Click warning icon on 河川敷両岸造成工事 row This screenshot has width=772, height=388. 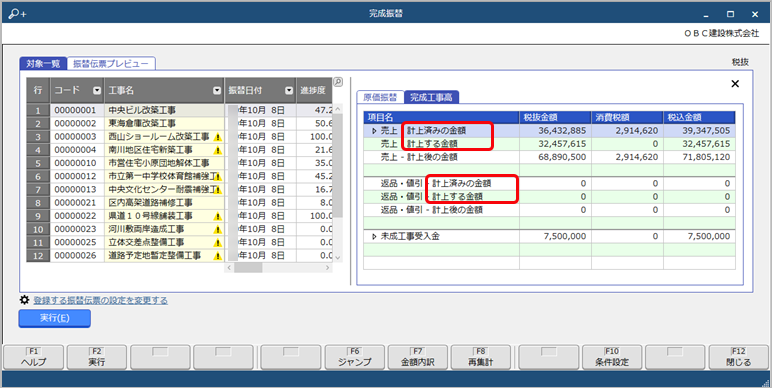pyautogui.click(x=218, y=230)
